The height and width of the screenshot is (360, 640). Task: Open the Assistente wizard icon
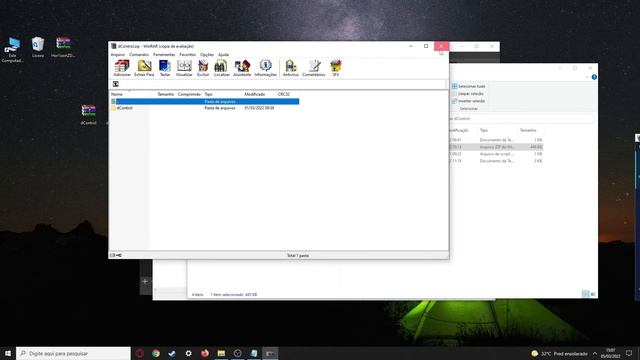[x=242, y=68]
